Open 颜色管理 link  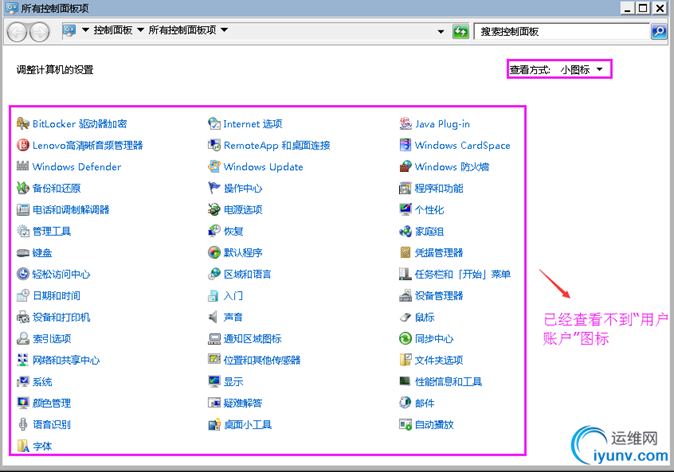(52, 403)
